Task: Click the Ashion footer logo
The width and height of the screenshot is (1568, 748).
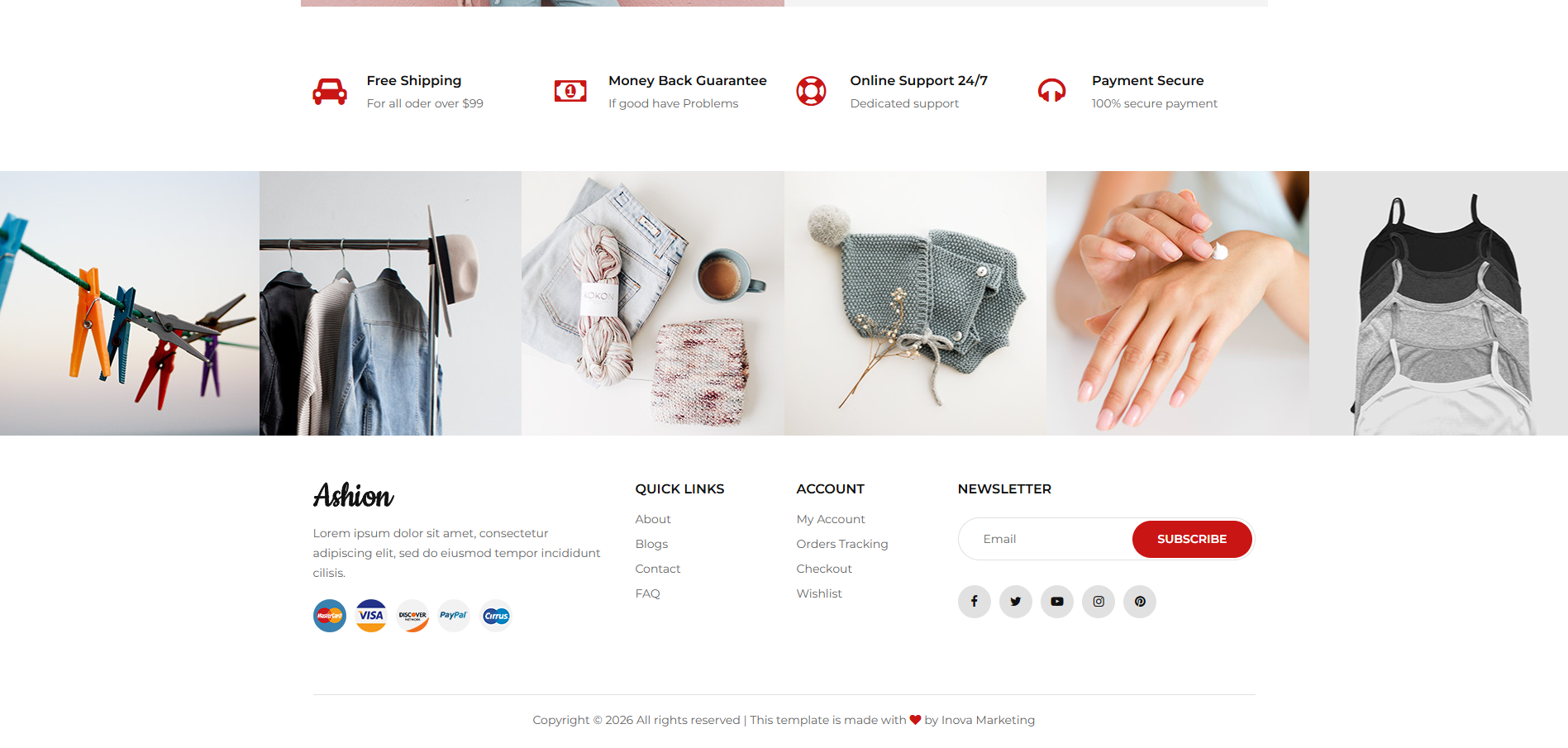Action: point(354,495)
